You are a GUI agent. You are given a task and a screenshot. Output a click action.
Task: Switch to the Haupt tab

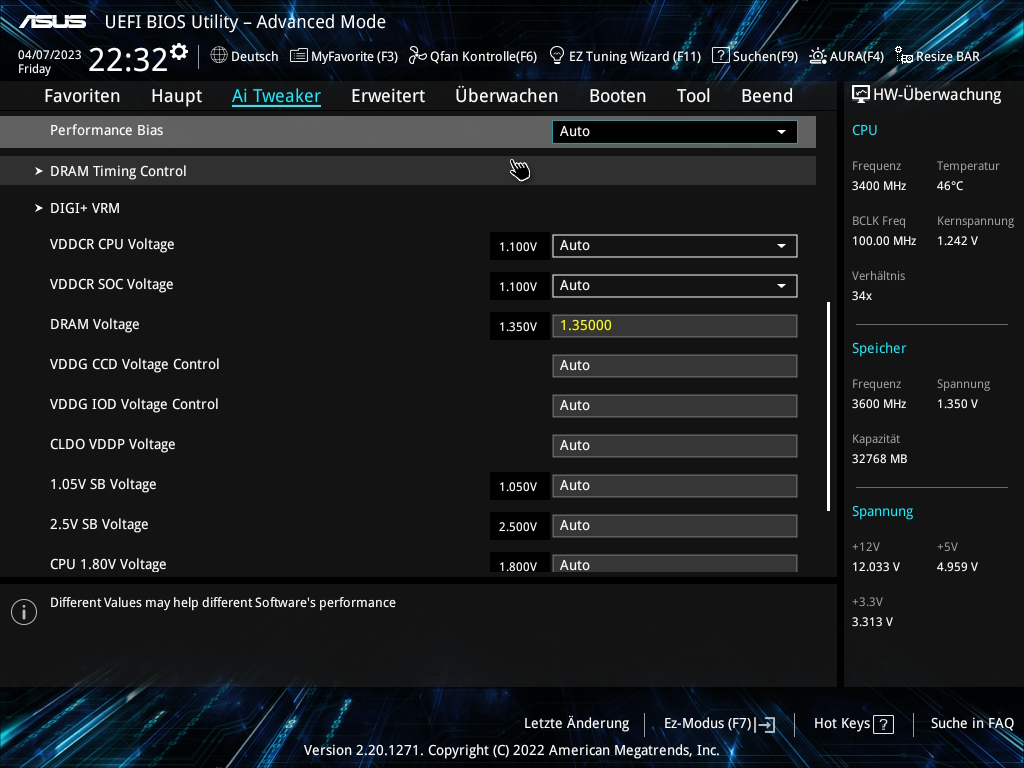click(x=176, y=96)
